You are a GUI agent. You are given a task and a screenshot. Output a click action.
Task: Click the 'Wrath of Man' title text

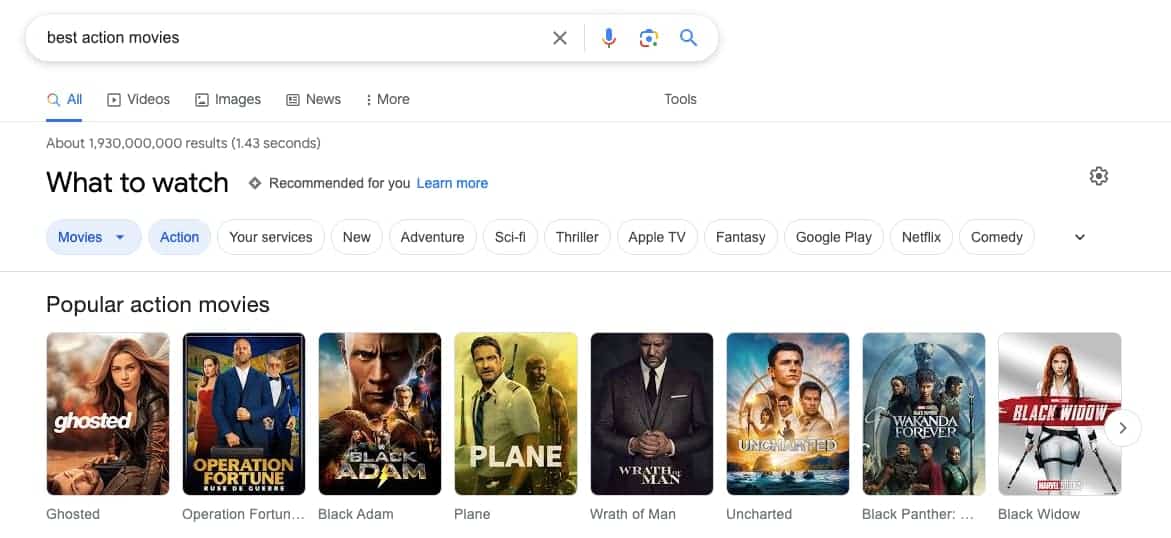coord(633,514)
